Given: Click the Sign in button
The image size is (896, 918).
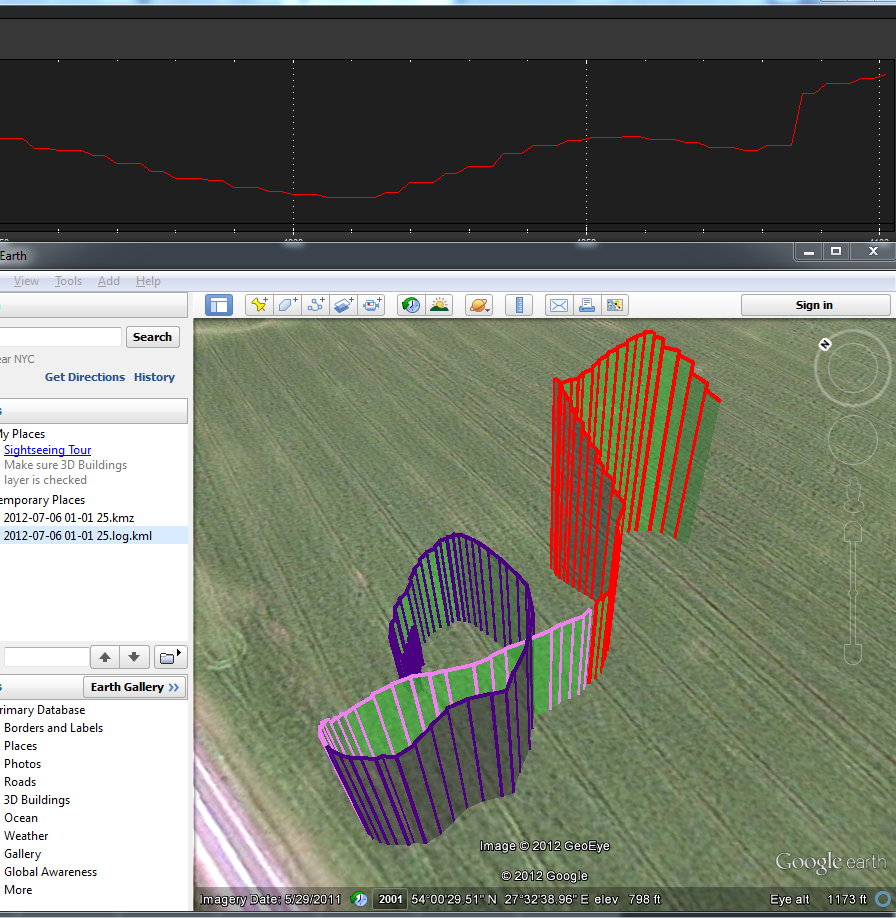Looking at the screenshot, I should (x=814, y=305).
